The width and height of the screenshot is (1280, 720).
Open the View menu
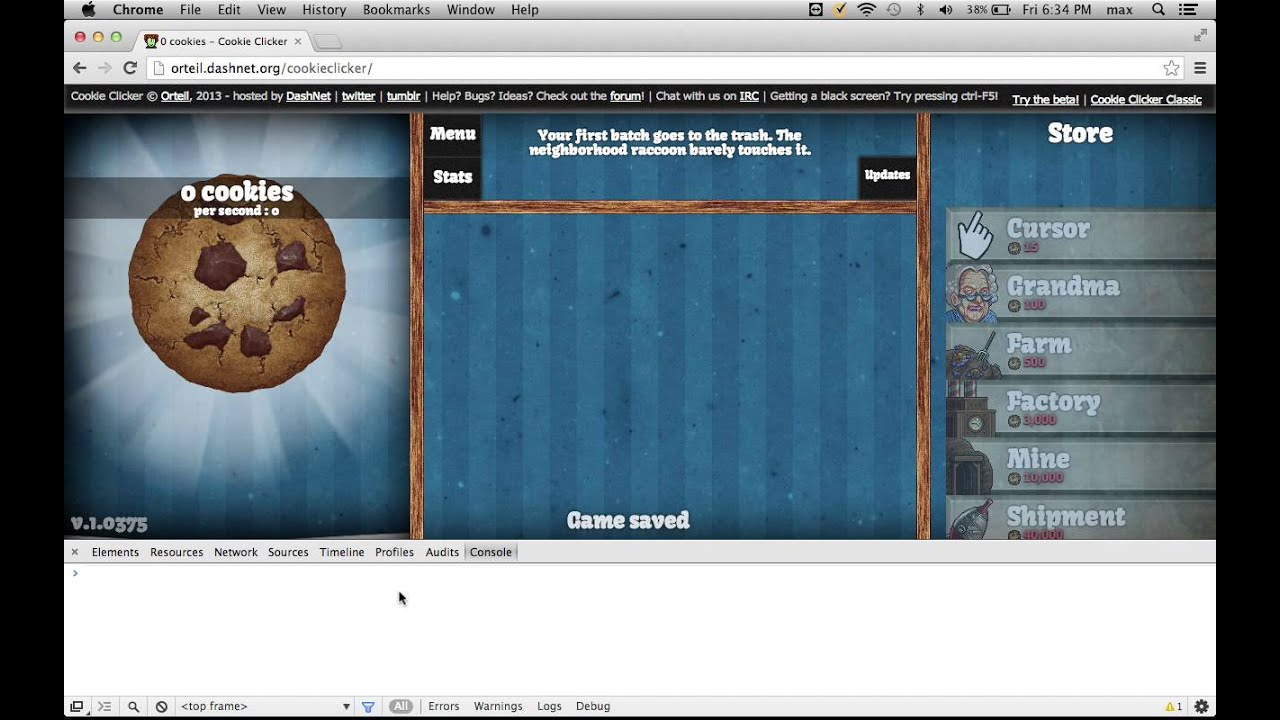tap(271, 10)
